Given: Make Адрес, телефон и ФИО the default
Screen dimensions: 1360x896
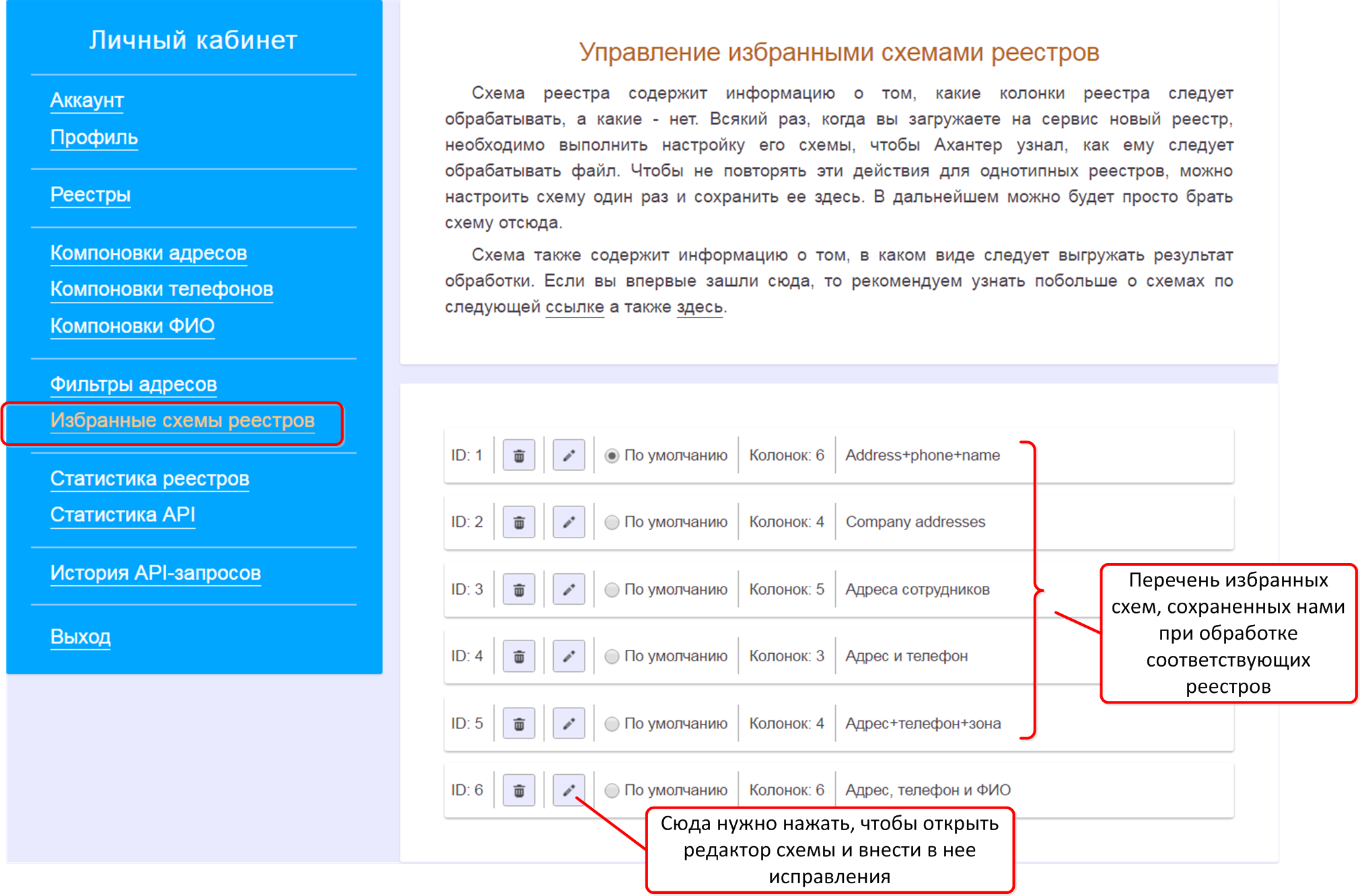Looking at the screenshot, I should (x=612, y=790).
